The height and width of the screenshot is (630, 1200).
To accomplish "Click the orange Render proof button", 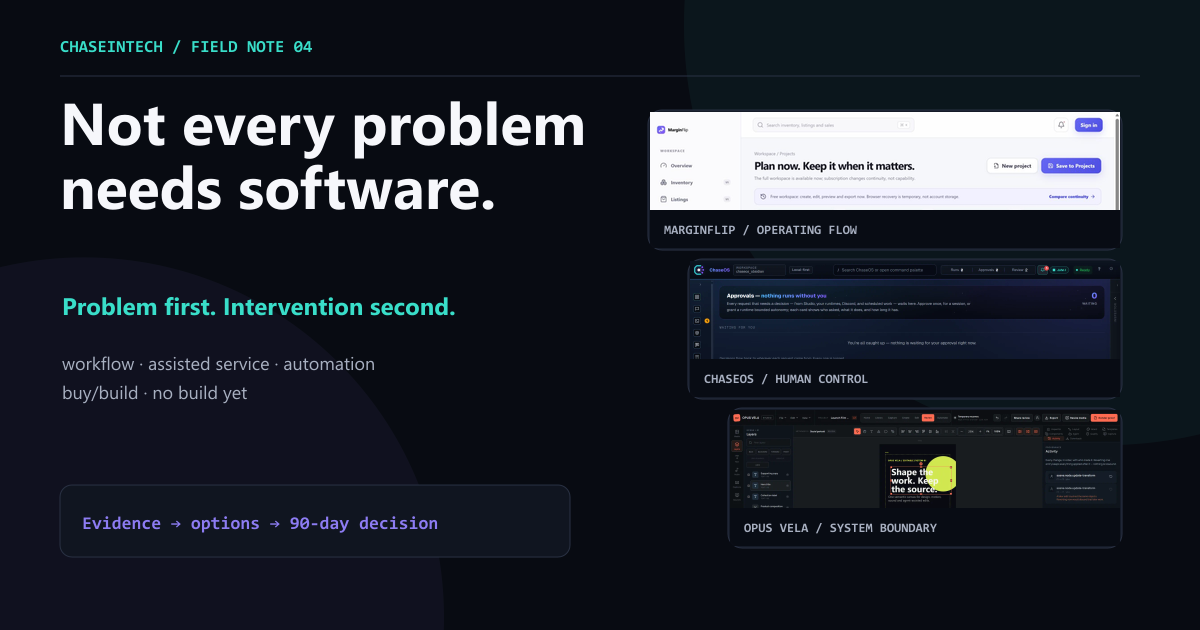I will click(1104, 418).
